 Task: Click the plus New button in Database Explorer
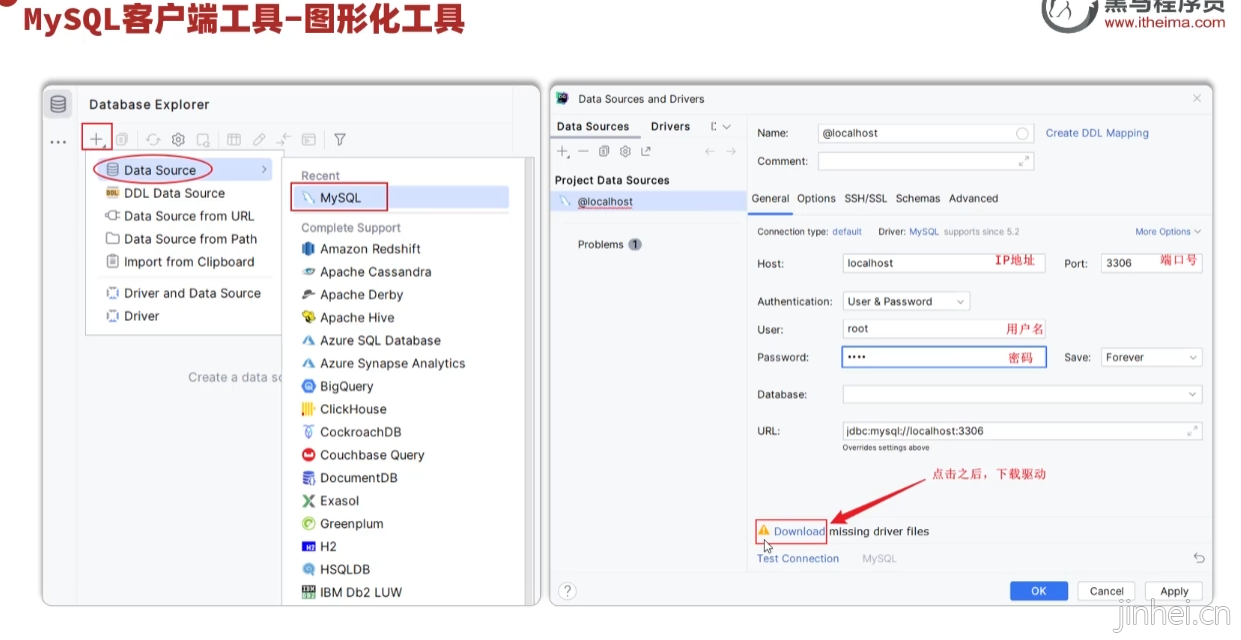[96, 139]
